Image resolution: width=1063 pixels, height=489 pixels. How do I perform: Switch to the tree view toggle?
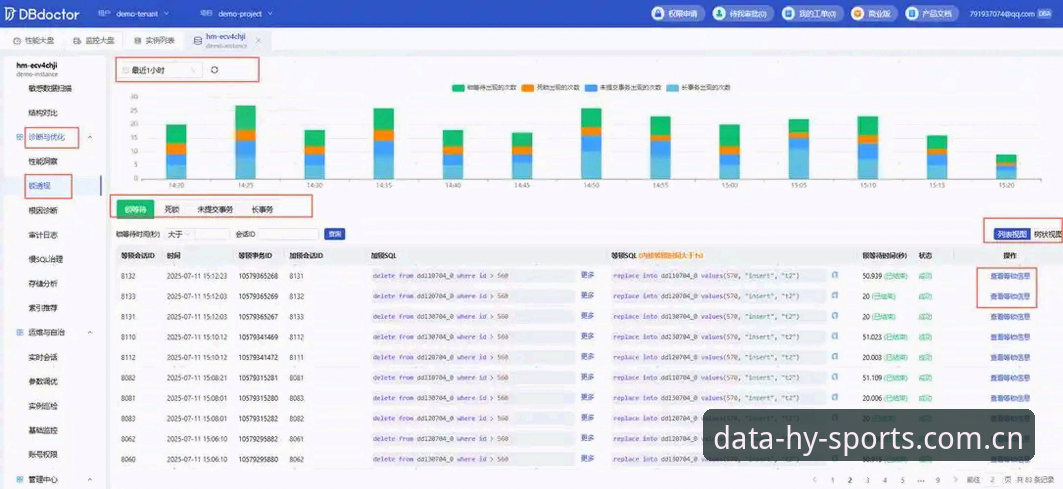(1047, 234)
